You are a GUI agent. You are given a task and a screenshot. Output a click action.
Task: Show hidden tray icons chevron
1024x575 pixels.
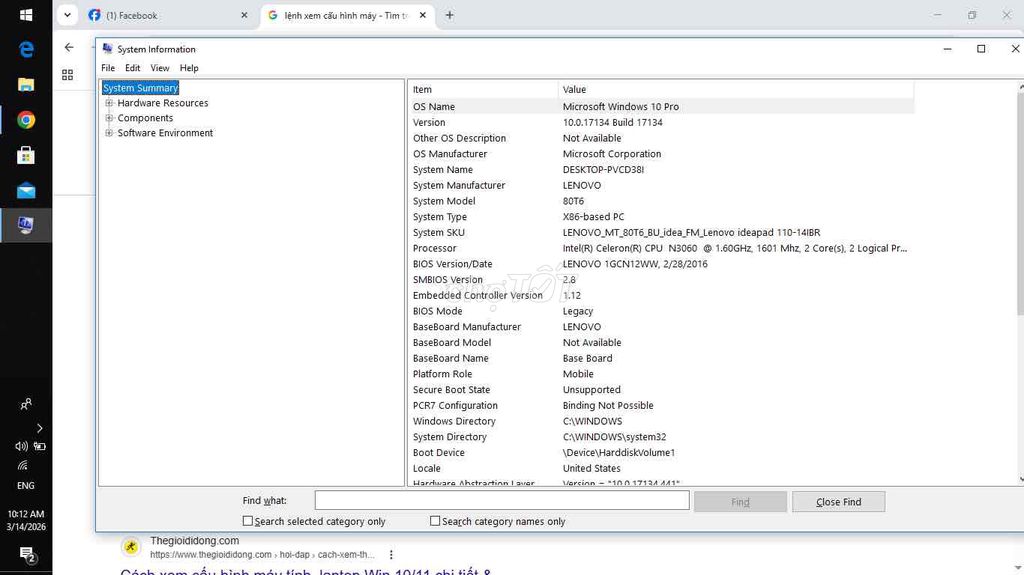[40, 429]
